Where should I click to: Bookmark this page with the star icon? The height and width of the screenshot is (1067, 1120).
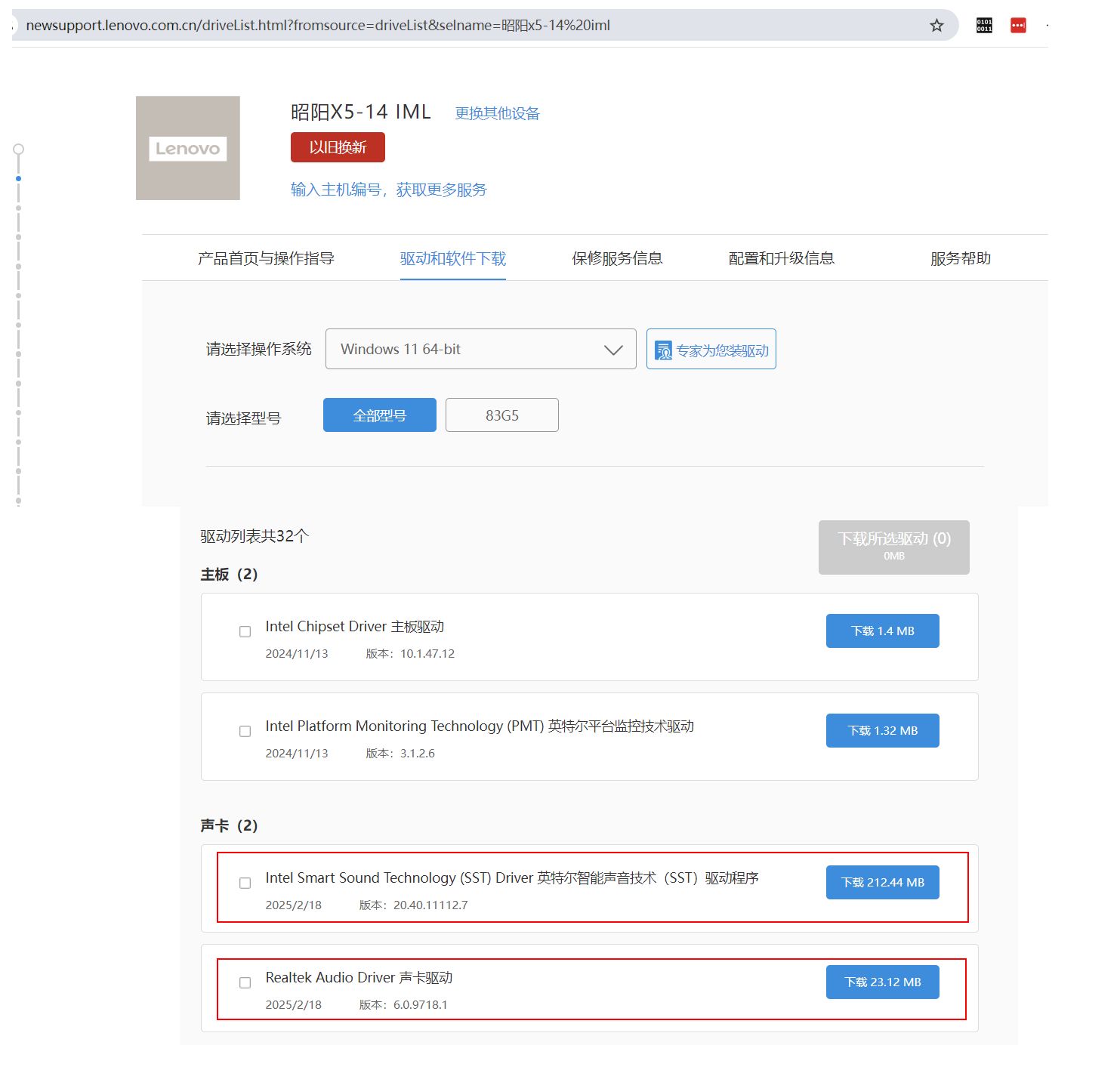(x=936, y=26)
